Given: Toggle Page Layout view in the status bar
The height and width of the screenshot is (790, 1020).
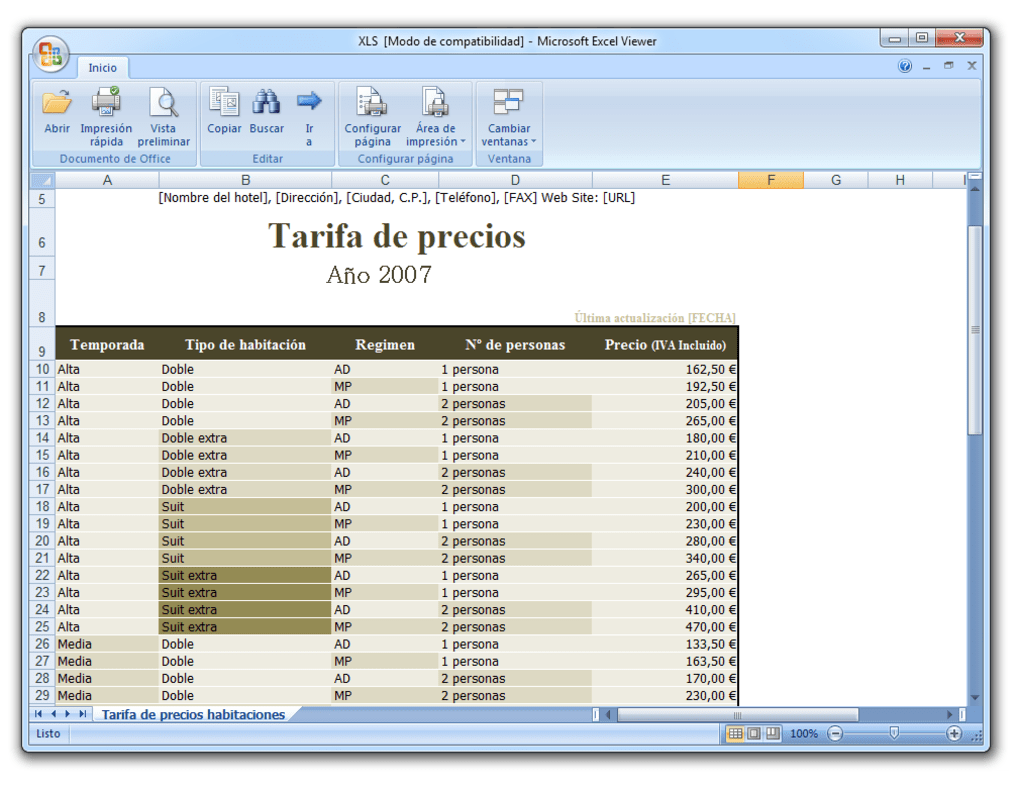Looking at the screenshot, I should (x=752, y=733).
